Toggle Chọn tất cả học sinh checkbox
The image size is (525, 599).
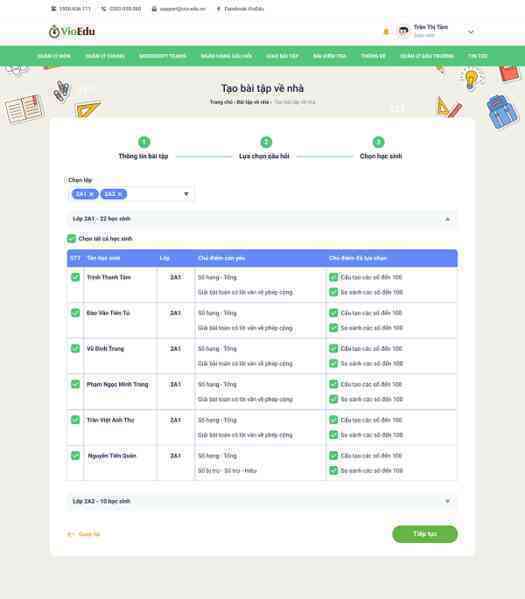pos(71,239)
